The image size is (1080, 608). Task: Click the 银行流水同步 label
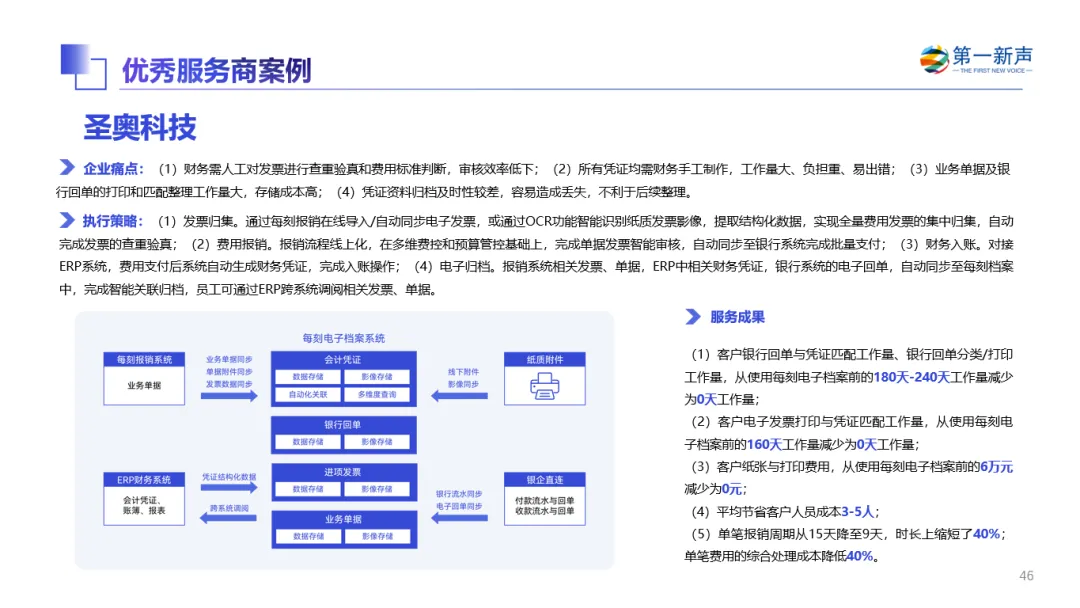(459, 494)
